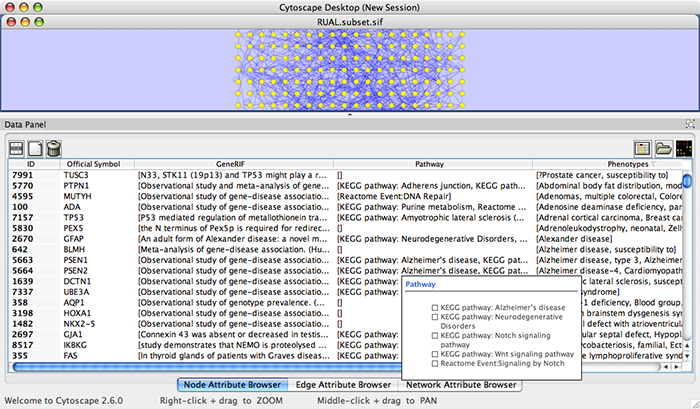The width and height of the screenshot is (700, 409).
Task: Click the Create New Attribute icon
Action: pos(36,148)
